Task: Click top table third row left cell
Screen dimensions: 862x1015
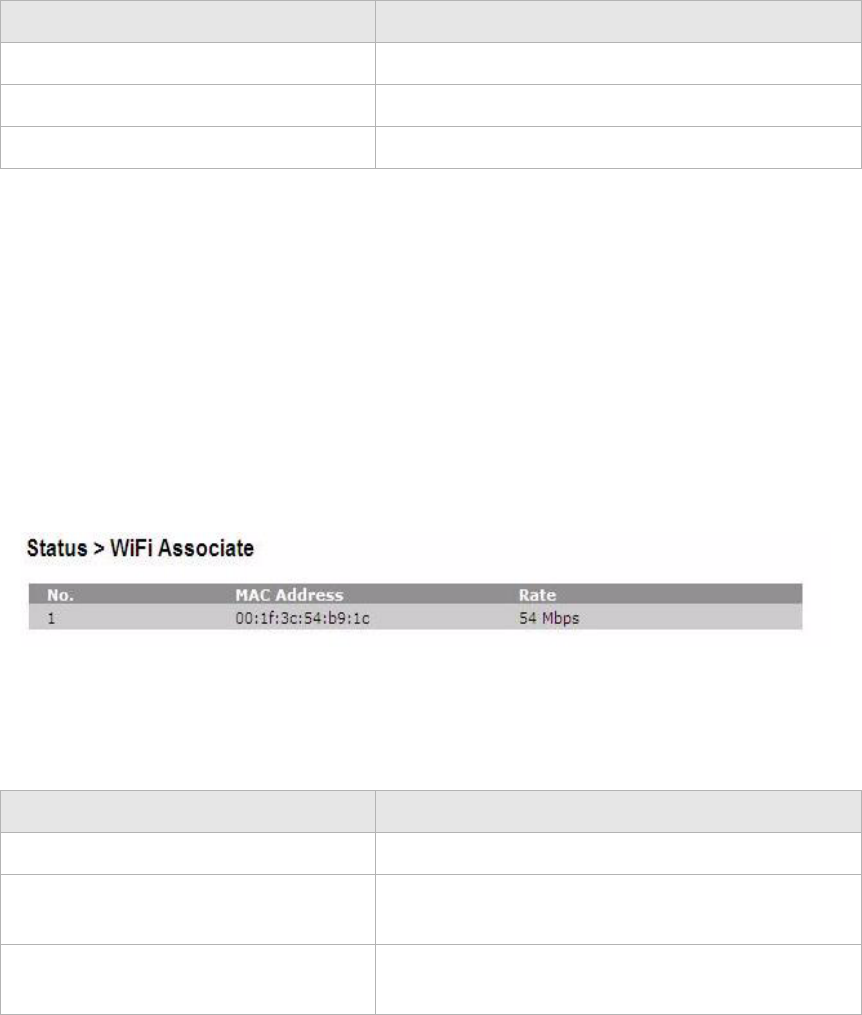Action: [x=188, y=106]
